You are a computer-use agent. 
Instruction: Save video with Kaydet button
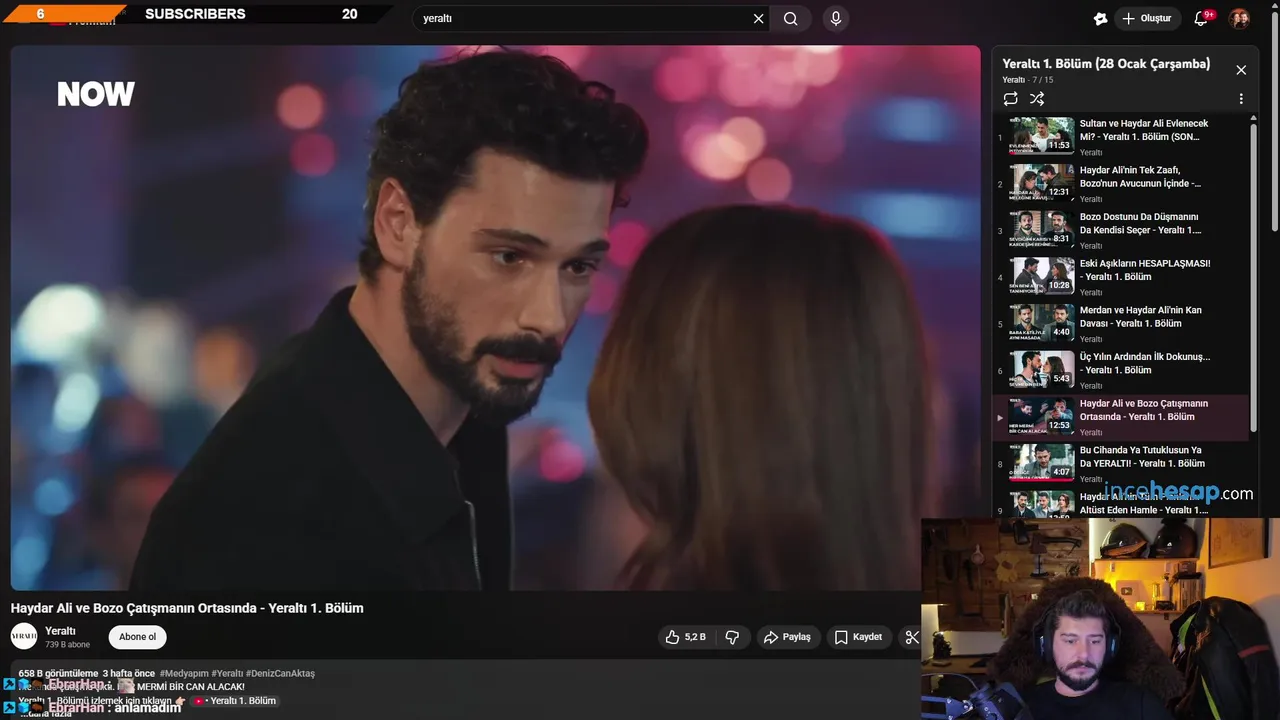[x=858, y=637]
